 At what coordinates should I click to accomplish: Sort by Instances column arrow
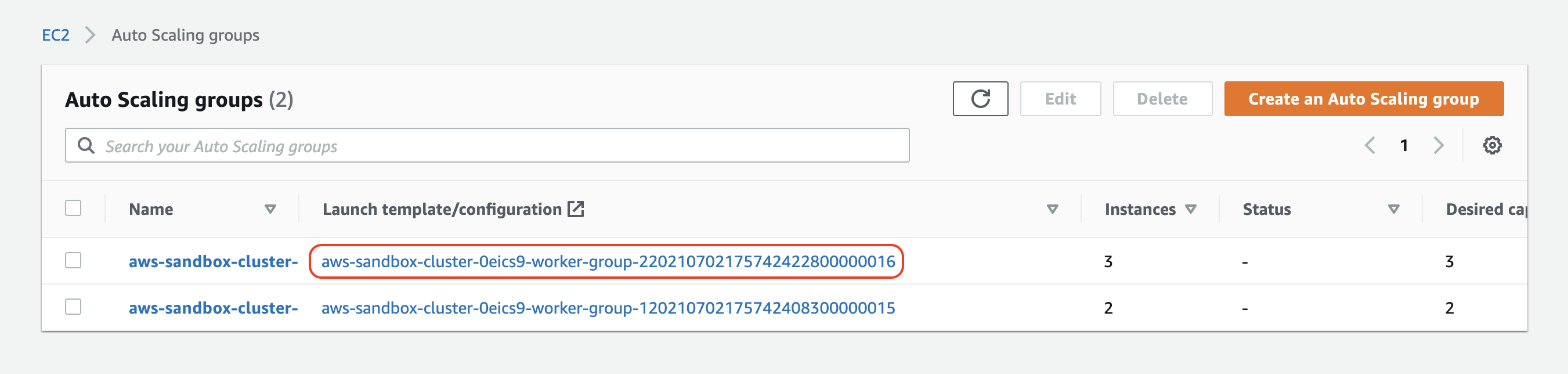[x=1191, y=210]
